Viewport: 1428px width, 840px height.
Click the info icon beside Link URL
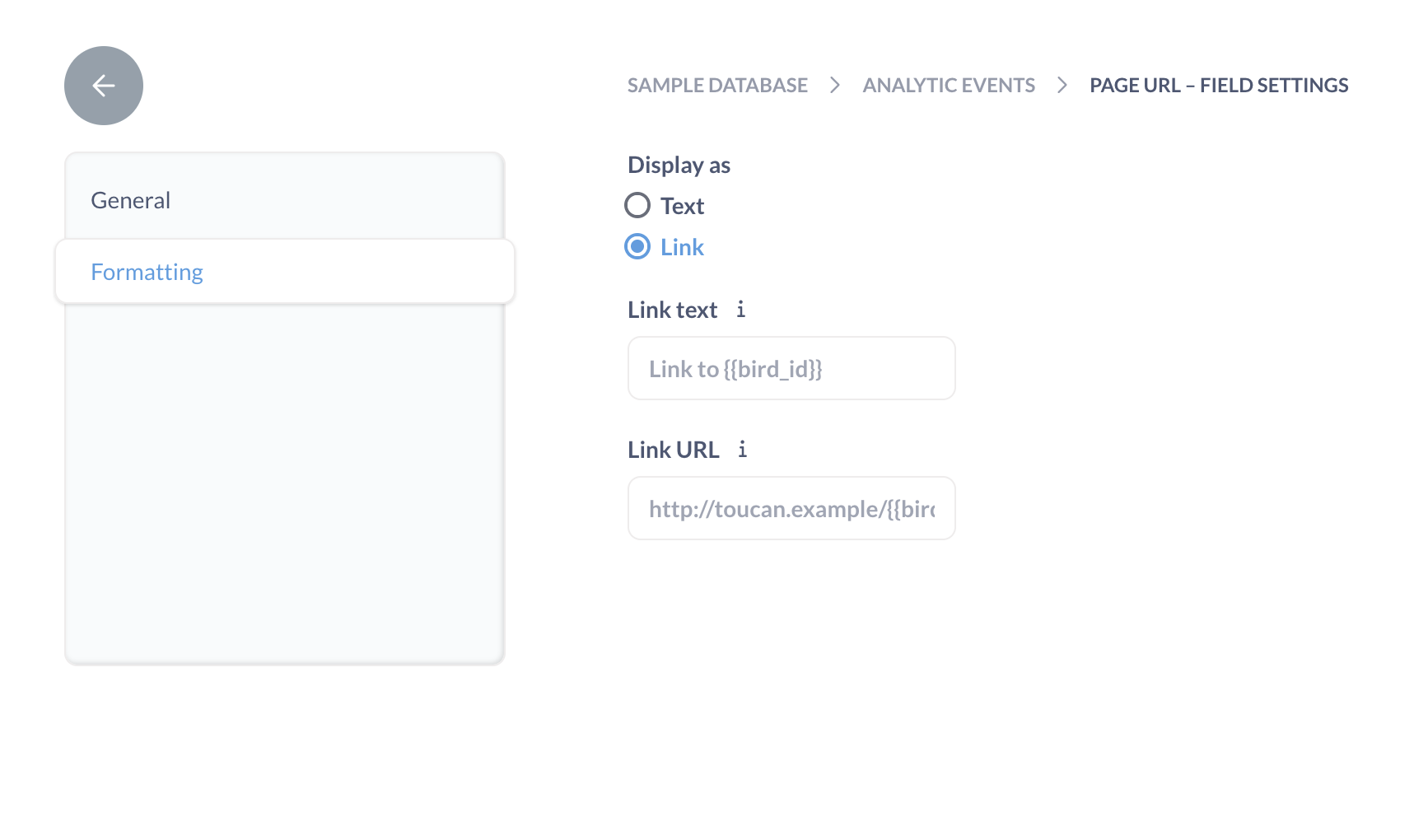pos(742,450)
